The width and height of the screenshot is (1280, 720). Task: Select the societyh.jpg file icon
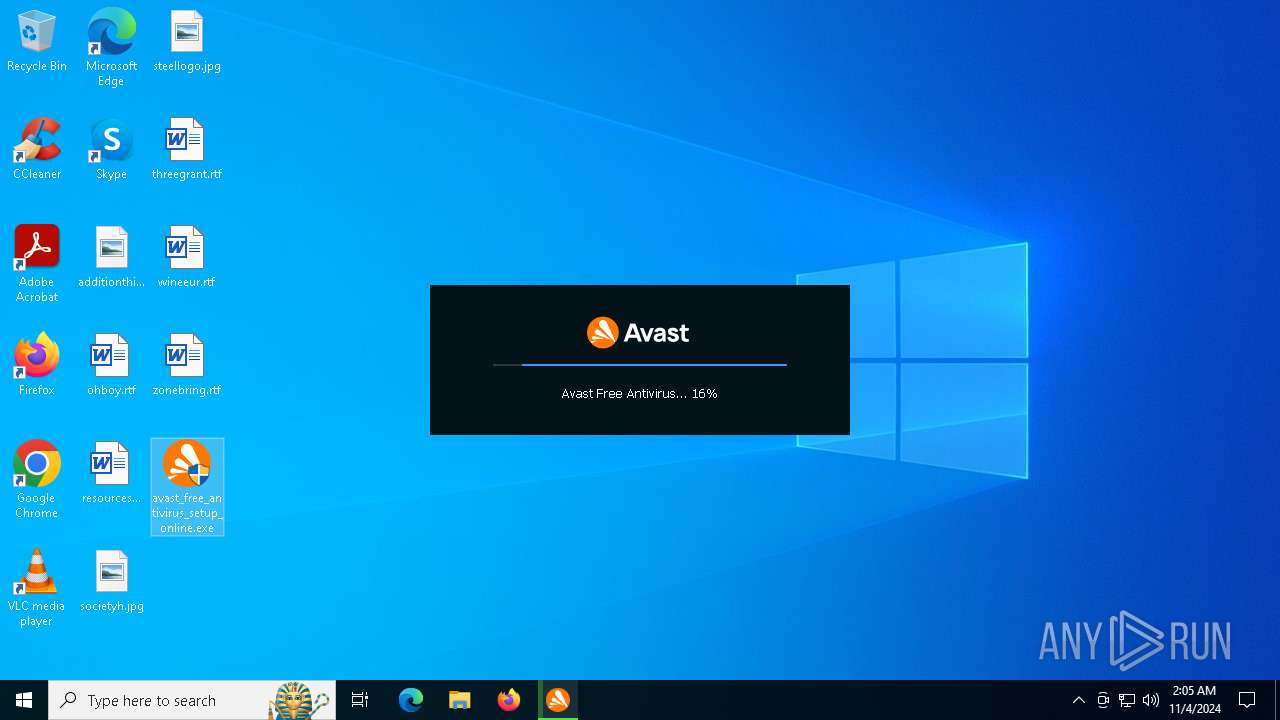click(x=111, y=582)
